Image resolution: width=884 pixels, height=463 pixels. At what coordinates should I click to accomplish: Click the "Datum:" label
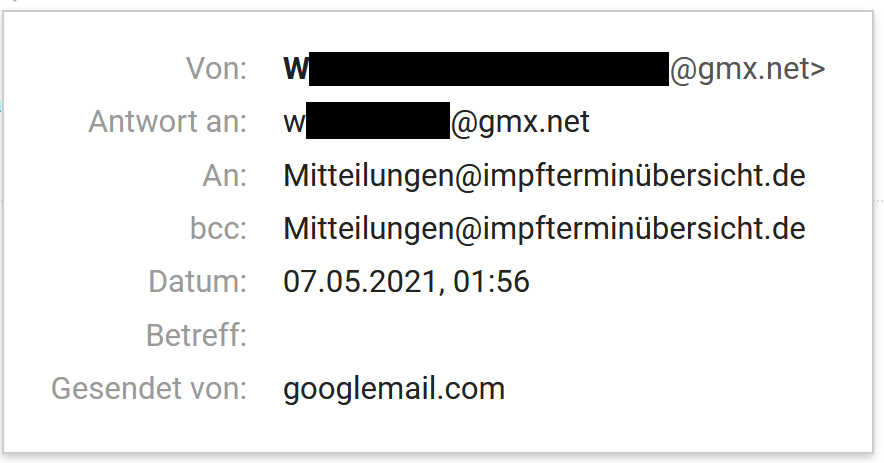[198, 282]
